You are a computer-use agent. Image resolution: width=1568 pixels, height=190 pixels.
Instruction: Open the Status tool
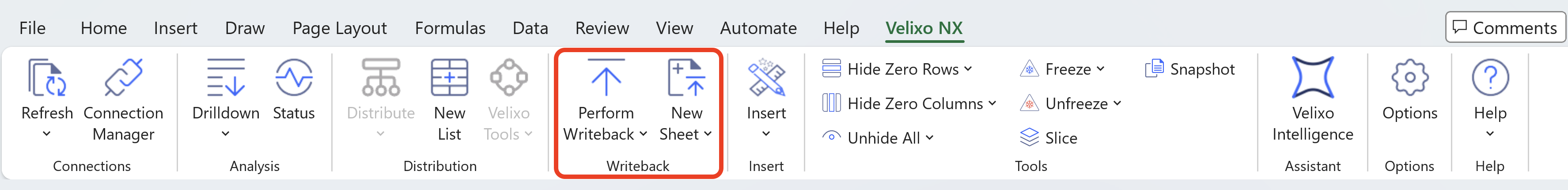pos(293,78)
